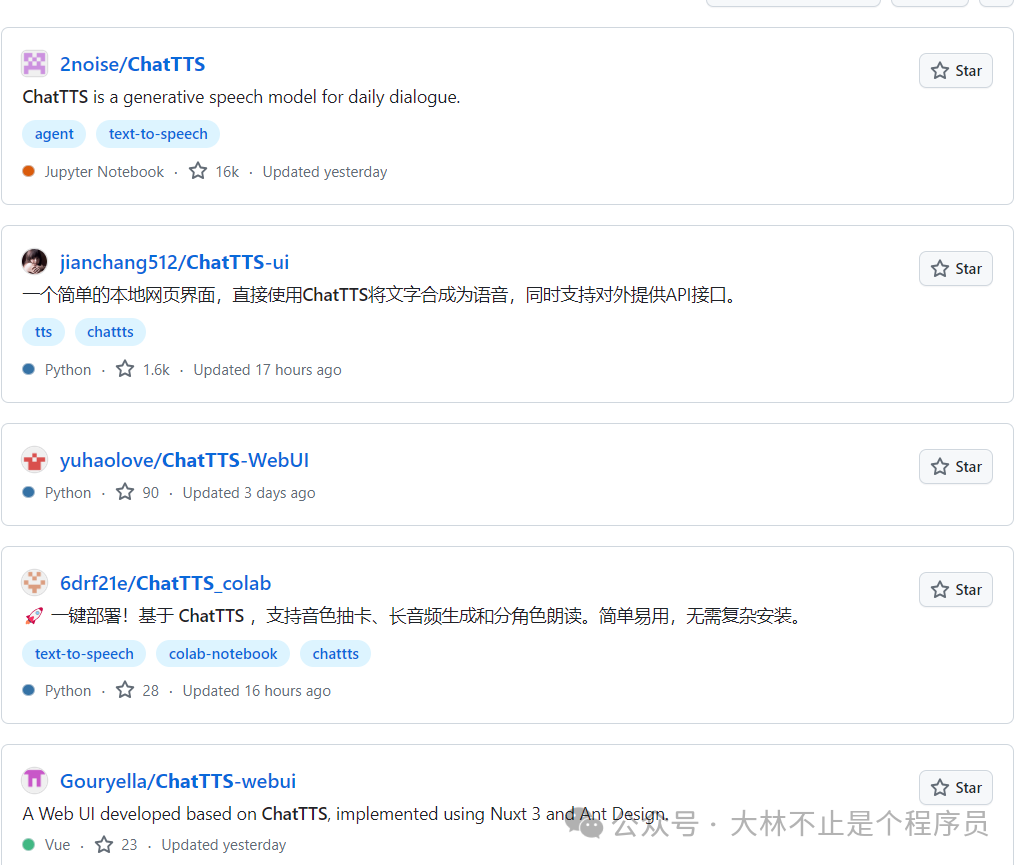Click the Gouryella avatar icon

(35, 781)
